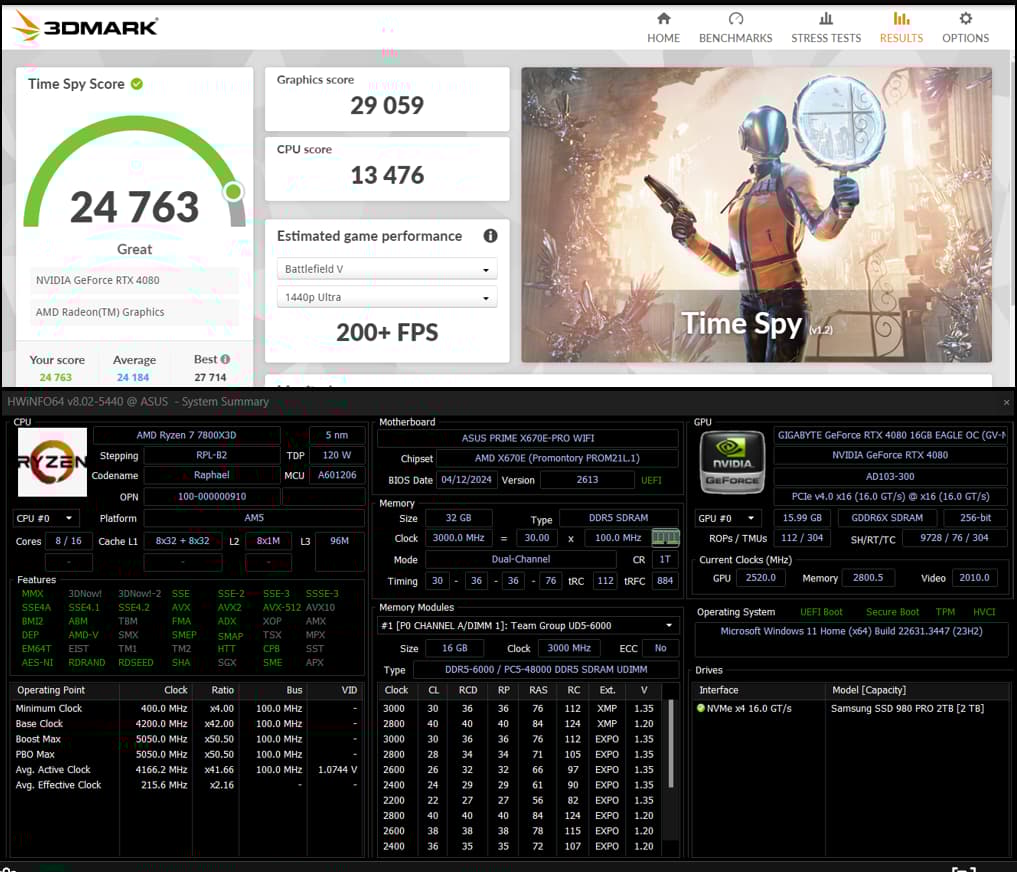Click the green memory chip icon

click(x=665, y=537)
